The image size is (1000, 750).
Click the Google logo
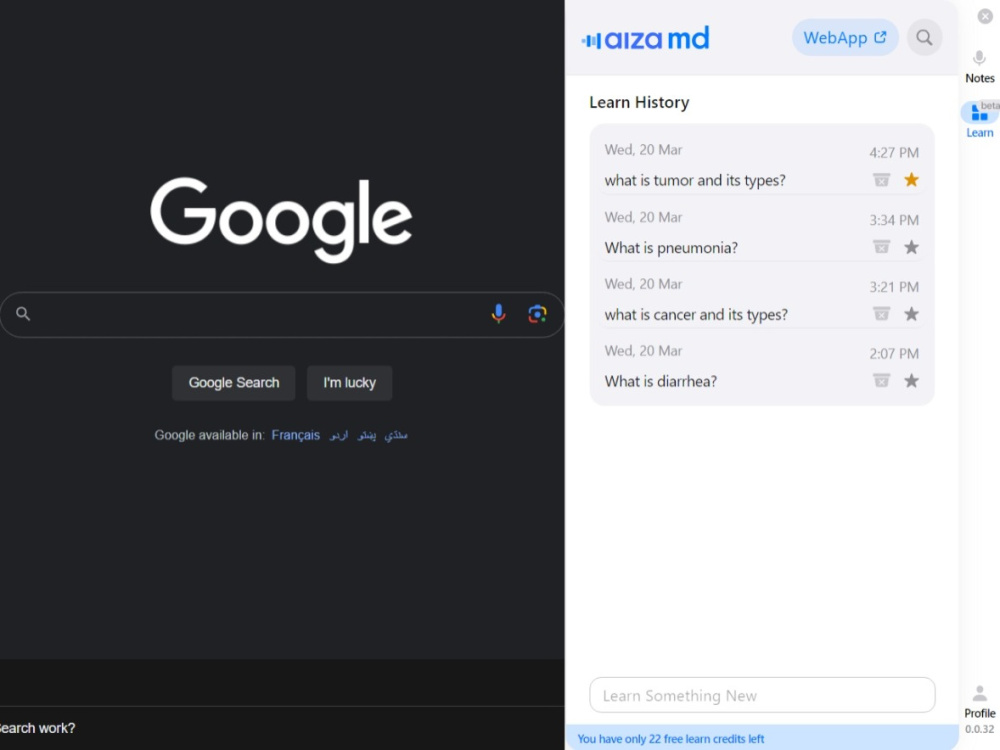[281, 219]
